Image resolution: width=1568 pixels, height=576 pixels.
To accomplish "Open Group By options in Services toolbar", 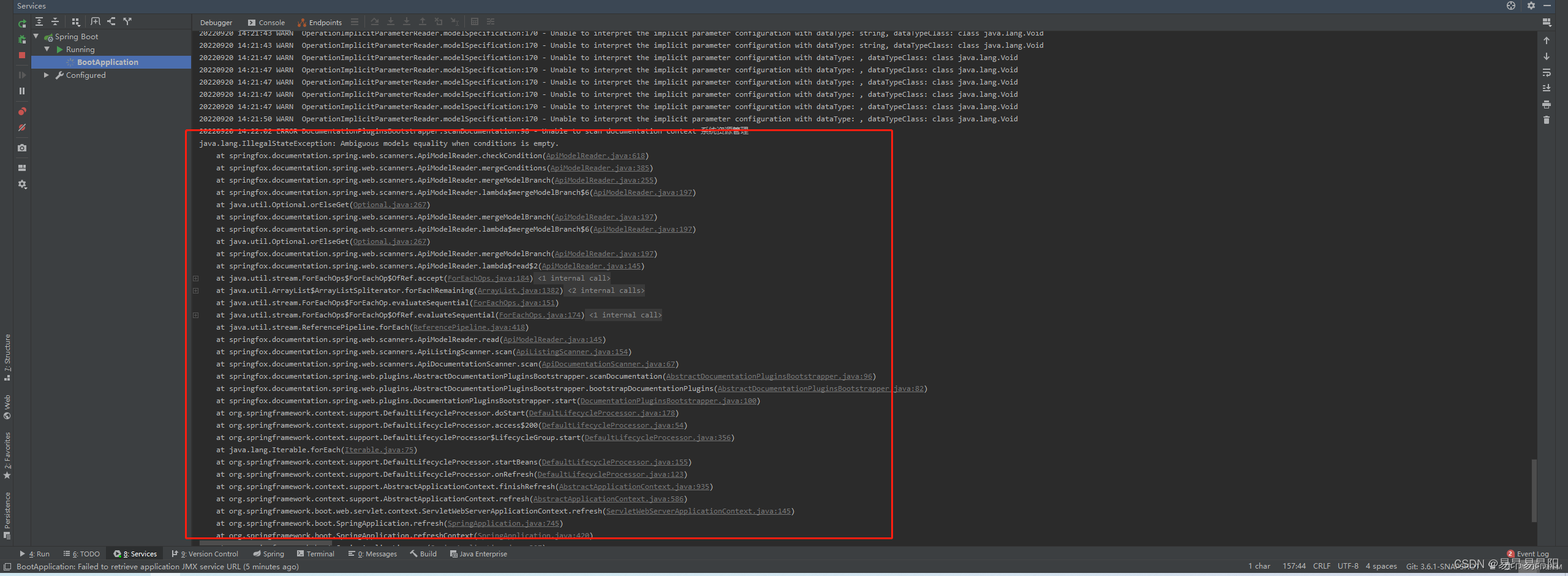I will click(76, 21).
